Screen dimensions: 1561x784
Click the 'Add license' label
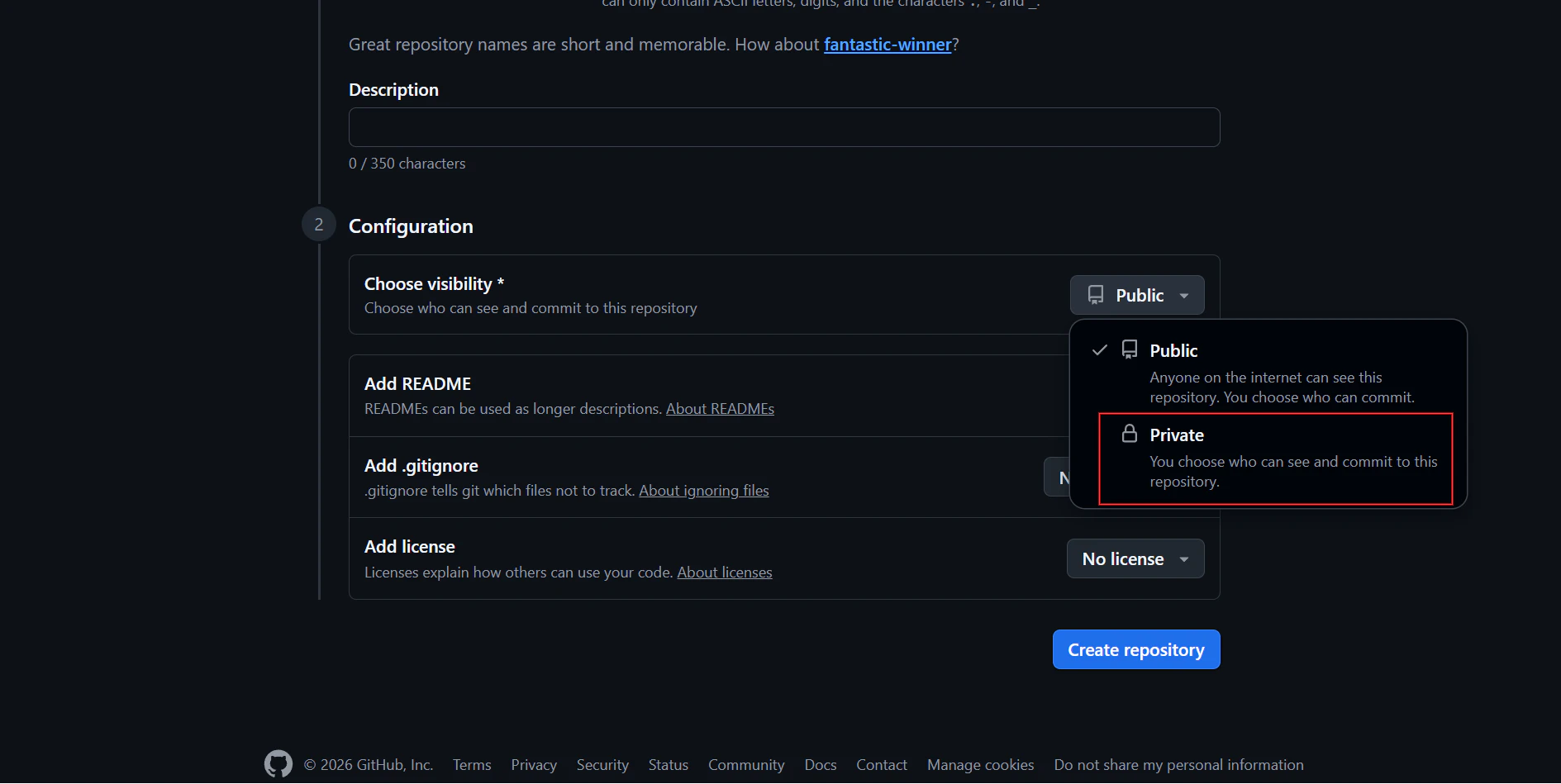click(x=410, y=547)
